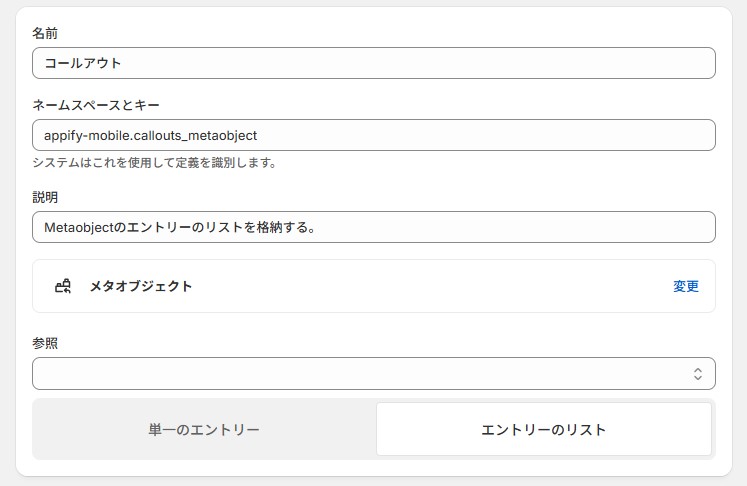The height and width of the screenshot is (486, 747).
Task: Click the appify-mobile.callouts_metaobject text
Action: (151, 136)
